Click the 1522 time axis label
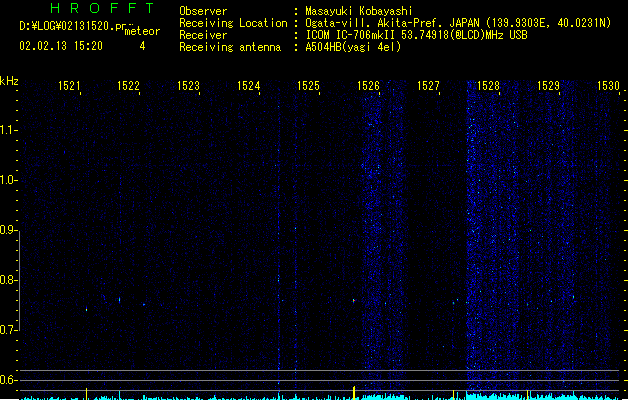629x400 pixels. (x=128, y=86)
